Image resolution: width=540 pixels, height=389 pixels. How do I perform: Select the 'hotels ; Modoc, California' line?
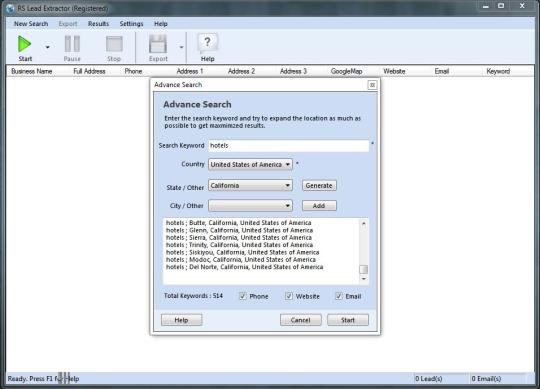coord(241,260)
